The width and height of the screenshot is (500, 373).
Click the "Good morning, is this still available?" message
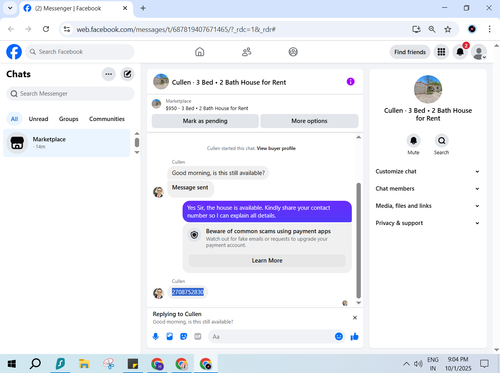218,173
